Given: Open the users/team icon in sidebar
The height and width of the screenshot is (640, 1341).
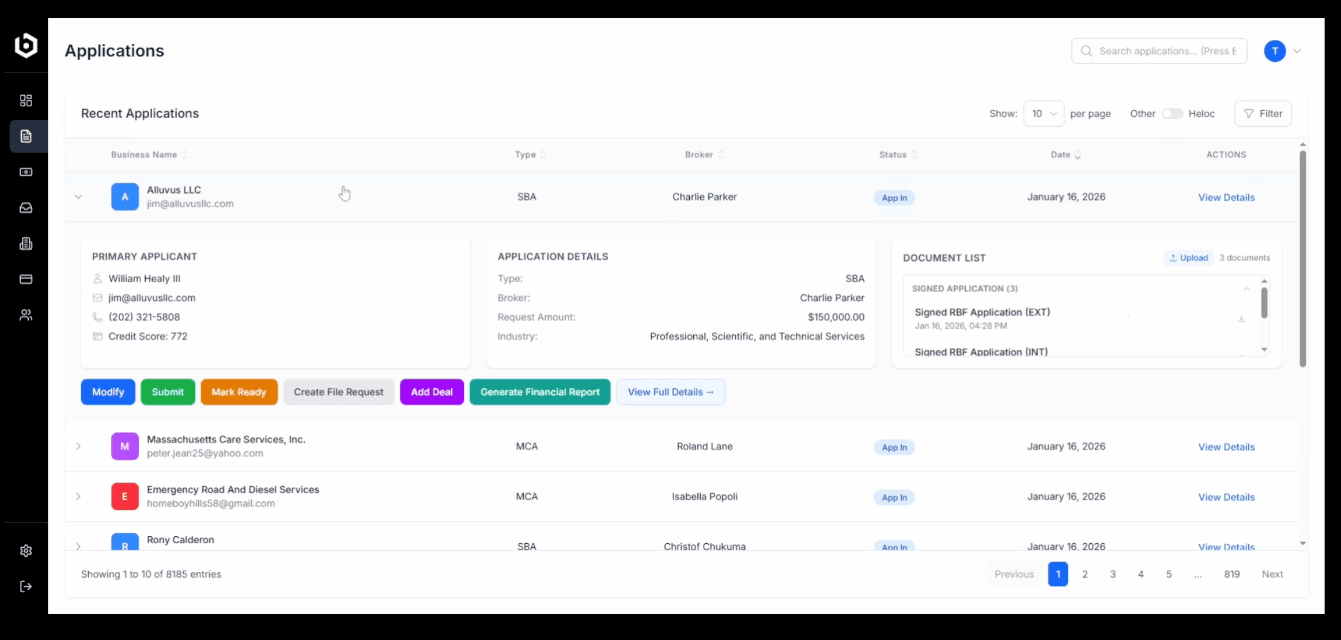Looking at the screenshot, I should [26, 314].
